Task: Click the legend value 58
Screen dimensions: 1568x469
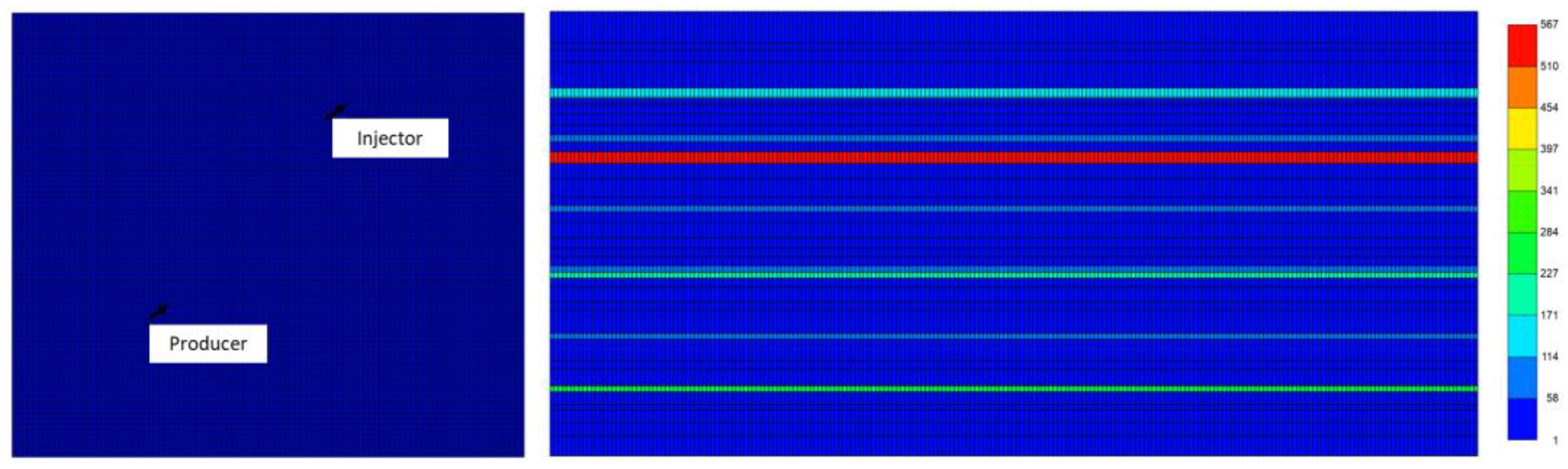Action: (x=1552, y=398)
